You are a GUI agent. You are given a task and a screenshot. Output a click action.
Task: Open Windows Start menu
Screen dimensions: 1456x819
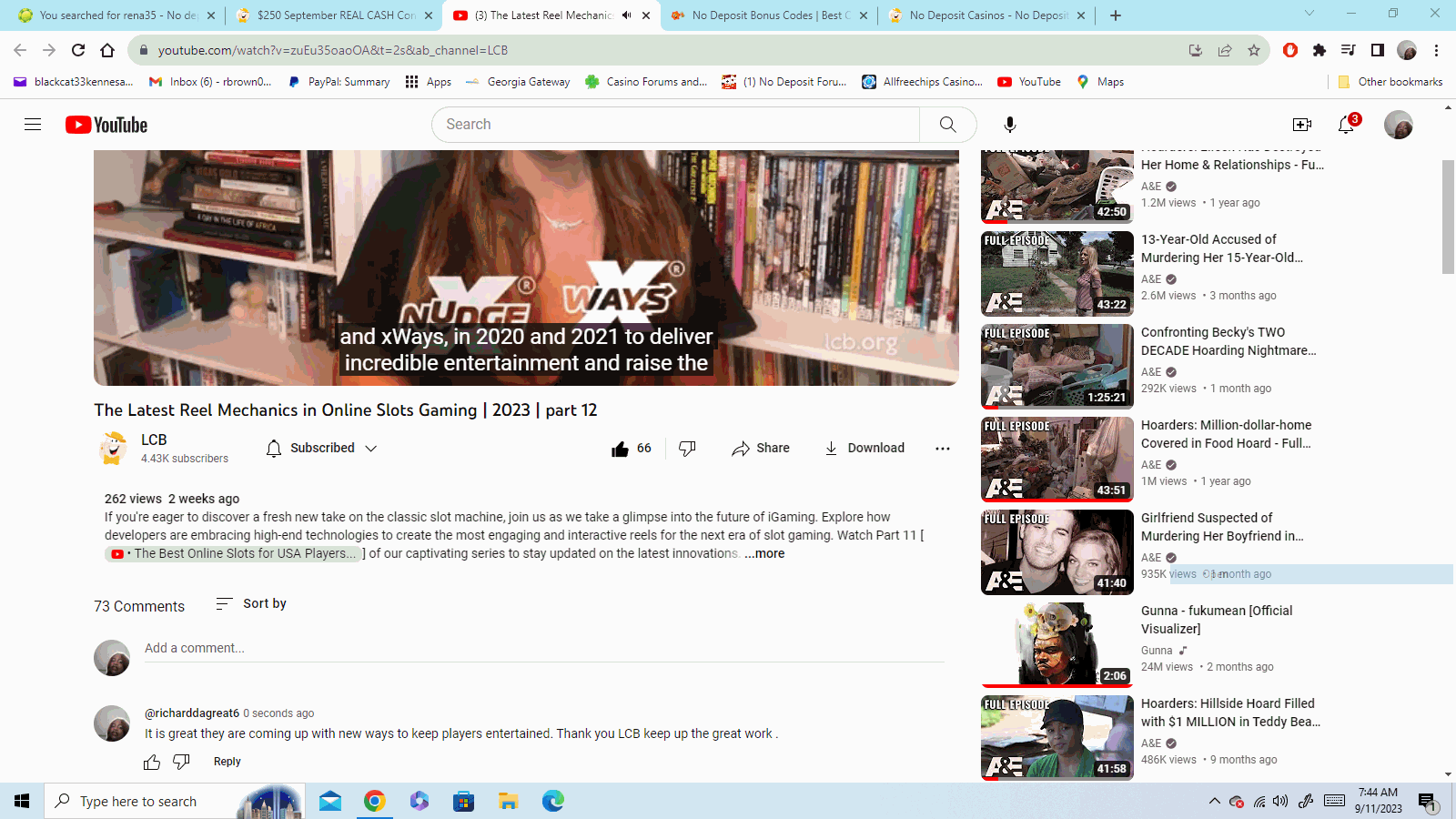click(x=22, y=801)
